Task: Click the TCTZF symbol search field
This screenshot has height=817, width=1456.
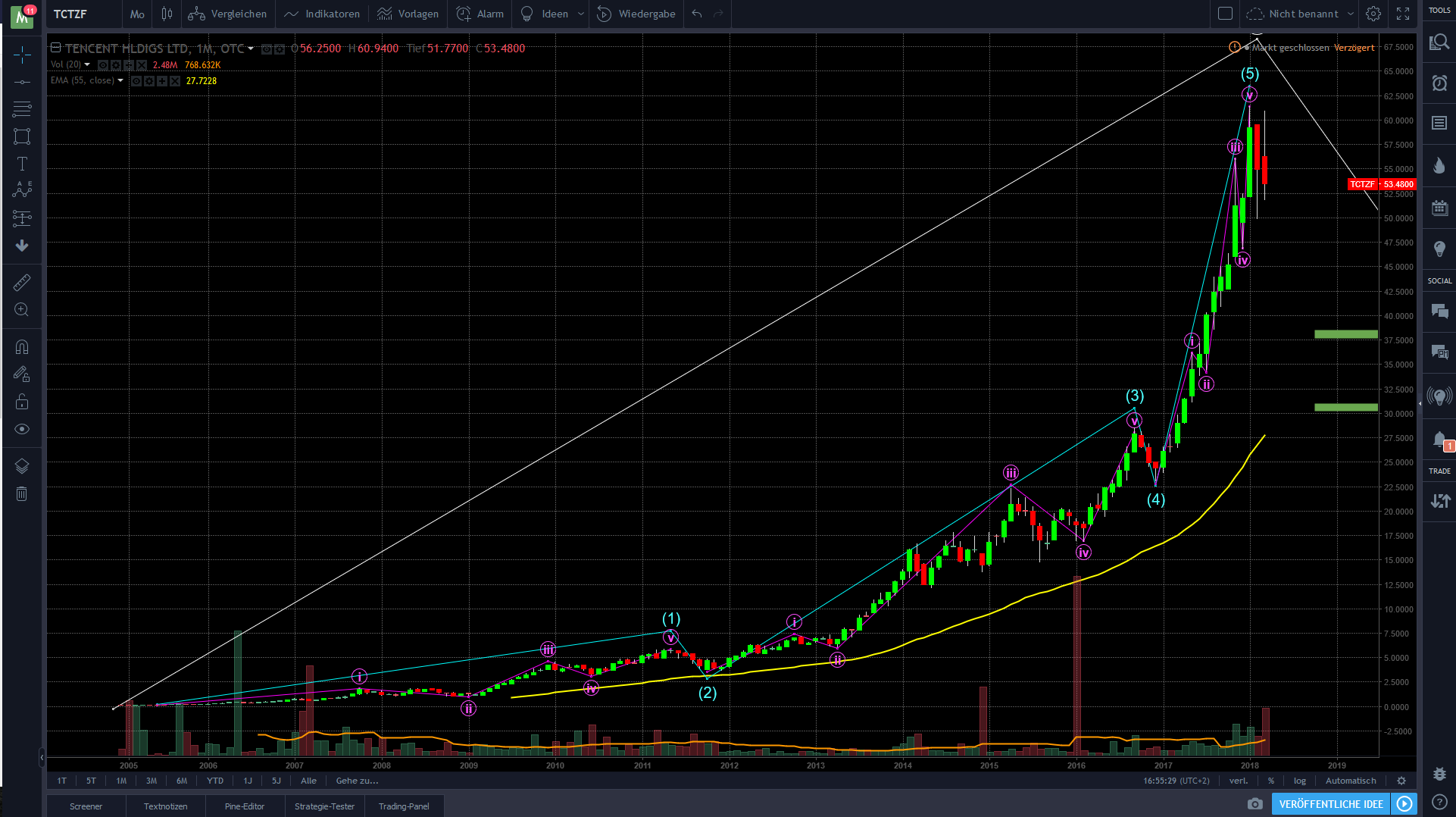Action: pyautogui.click(x=83, y=14)
